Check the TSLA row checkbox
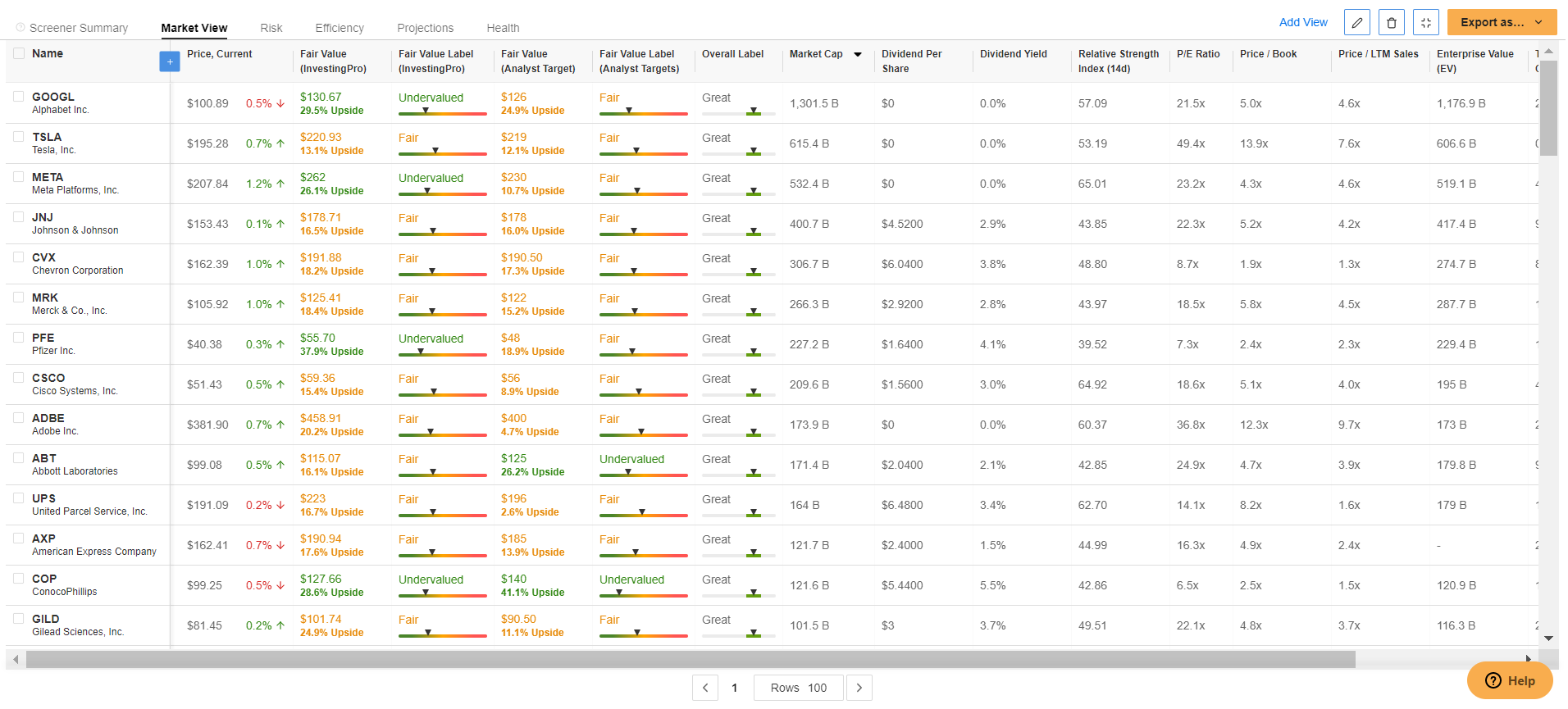The height and width of the screenshot is (709, 1568). [x=18, y=136]
